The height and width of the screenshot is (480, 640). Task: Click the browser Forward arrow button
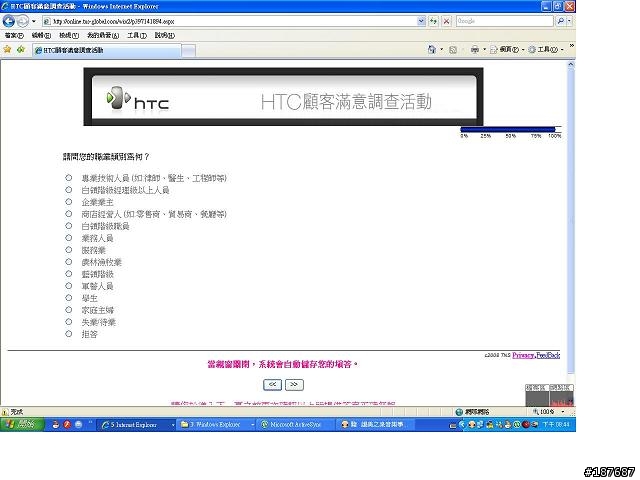point(23,21)
